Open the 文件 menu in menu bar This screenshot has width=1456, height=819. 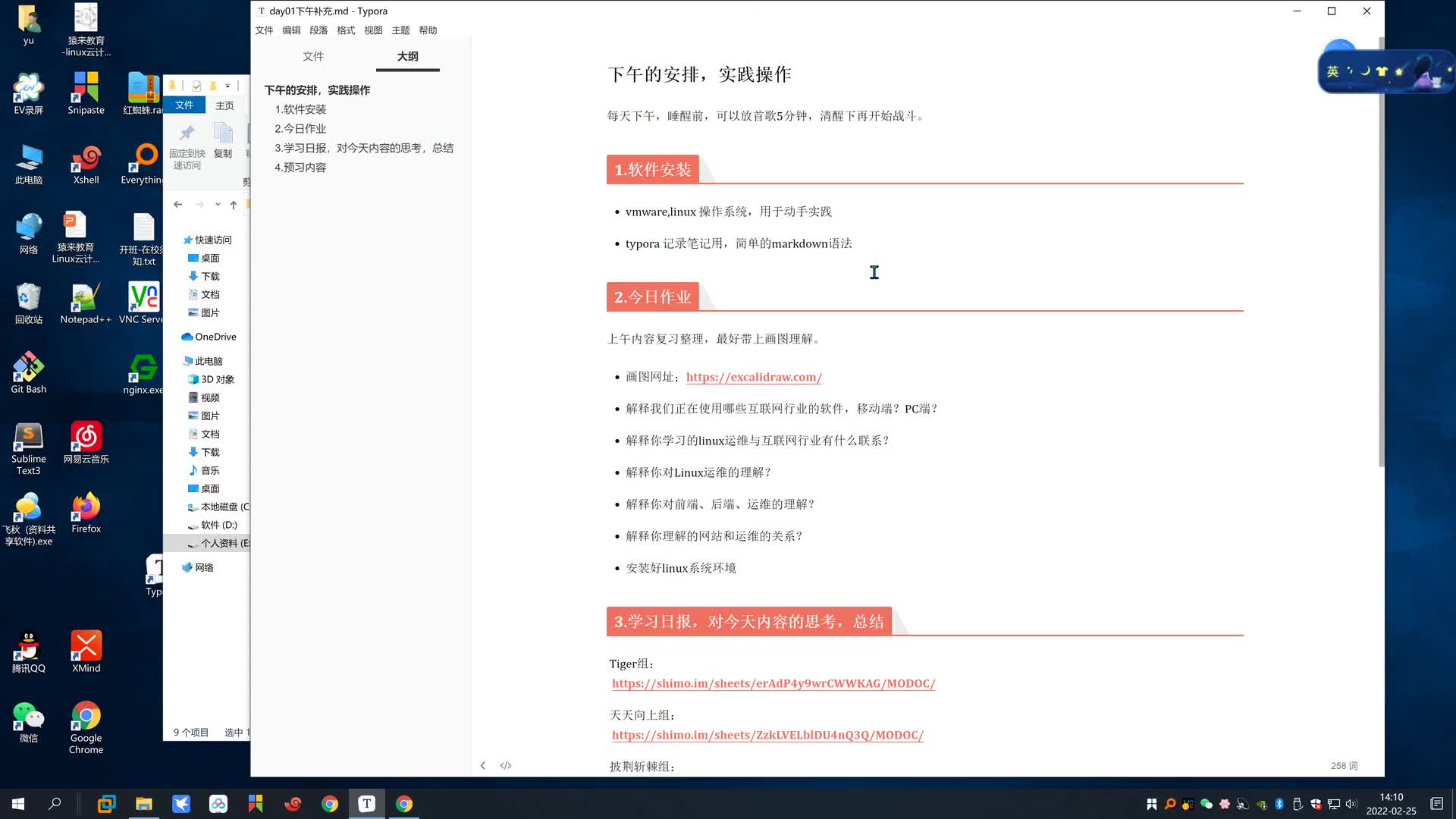(x=265, y=30)
